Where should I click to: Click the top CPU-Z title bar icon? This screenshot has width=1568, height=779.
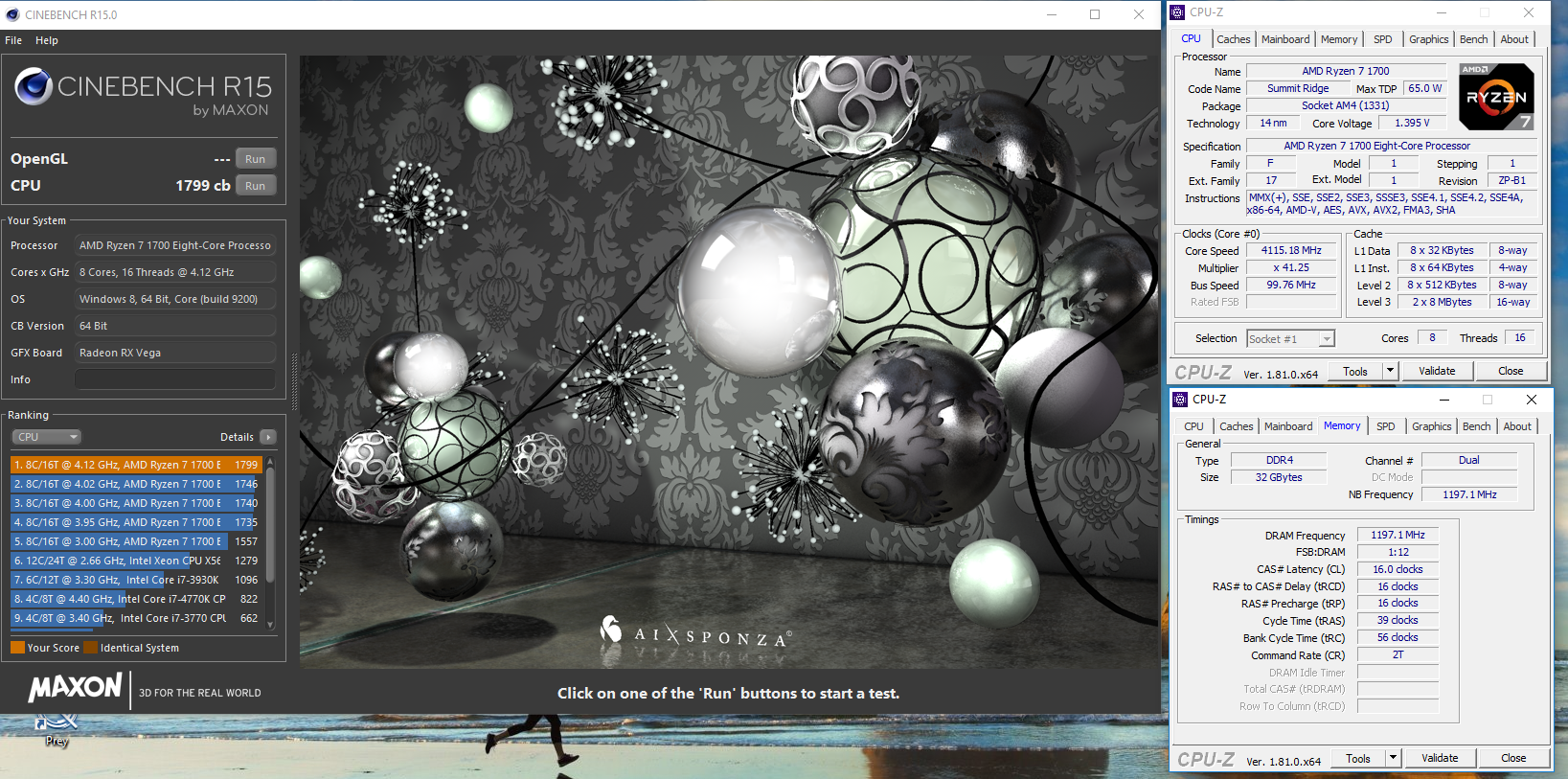pos(1178,12)
